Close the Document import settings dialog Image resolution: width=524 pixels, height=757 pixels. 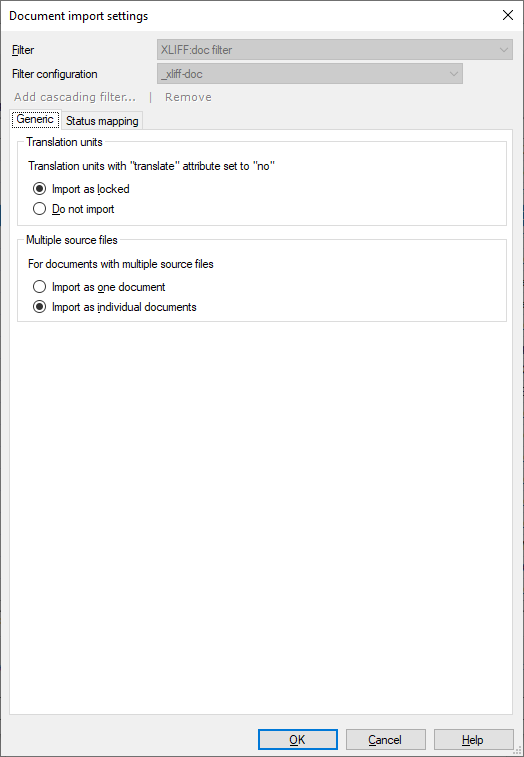(508, 15)
